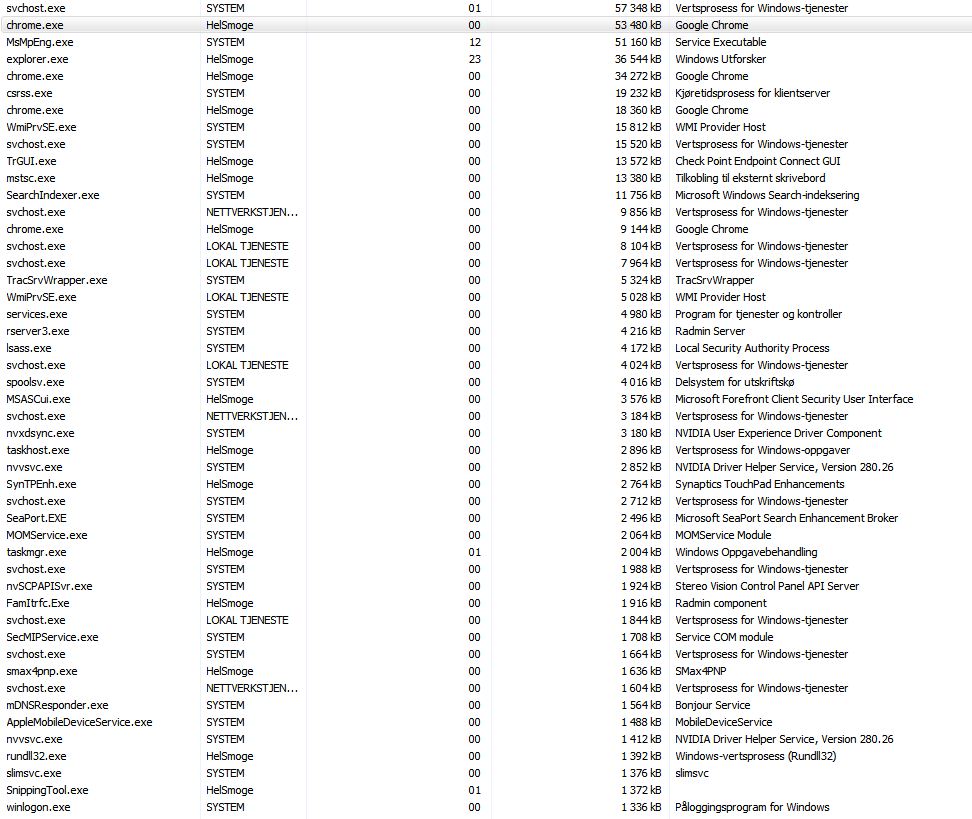
Task: Click the 4 024 kB memory value
Action: pos(641,365)
